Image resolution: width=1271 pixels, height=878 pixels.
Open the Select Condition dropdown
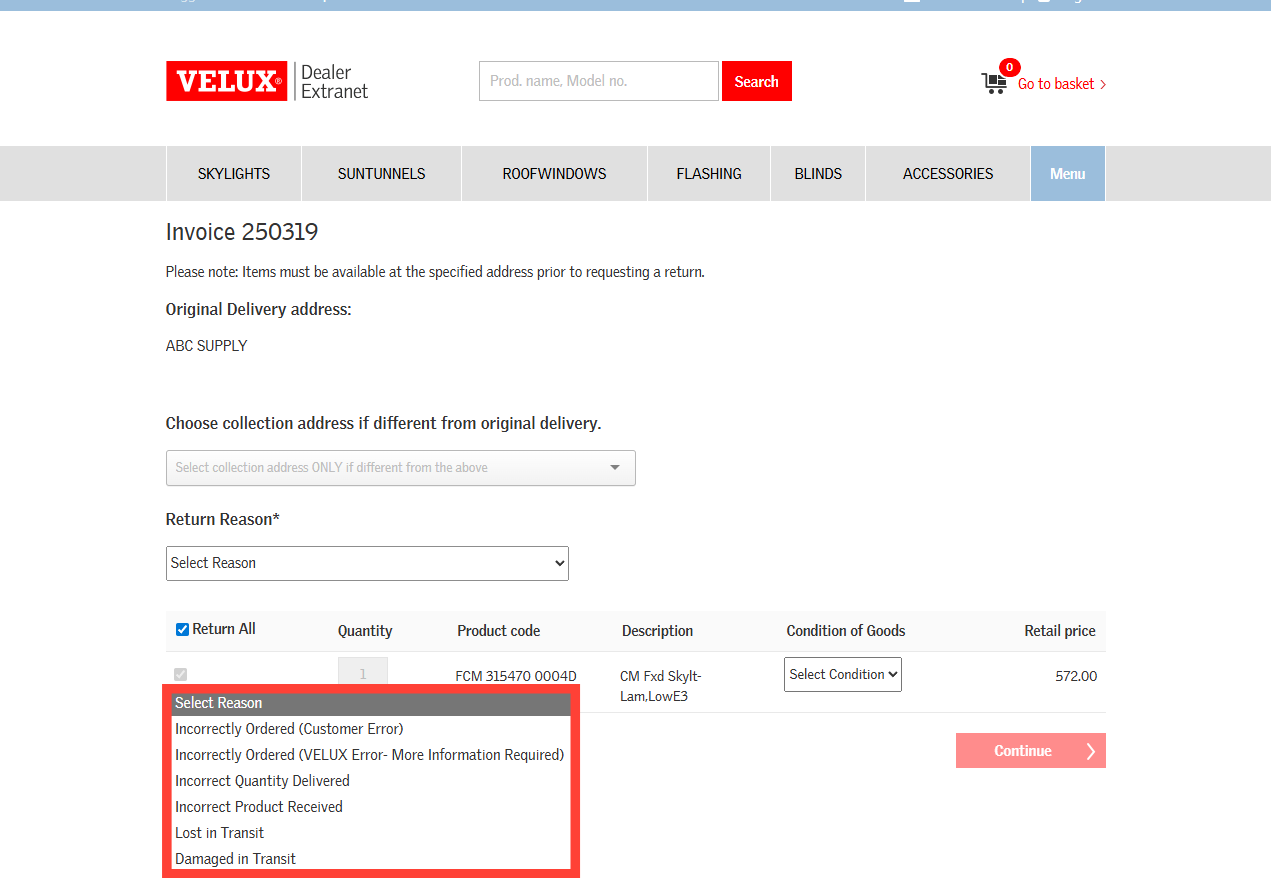pyautogui.click(x=843, y=674)
